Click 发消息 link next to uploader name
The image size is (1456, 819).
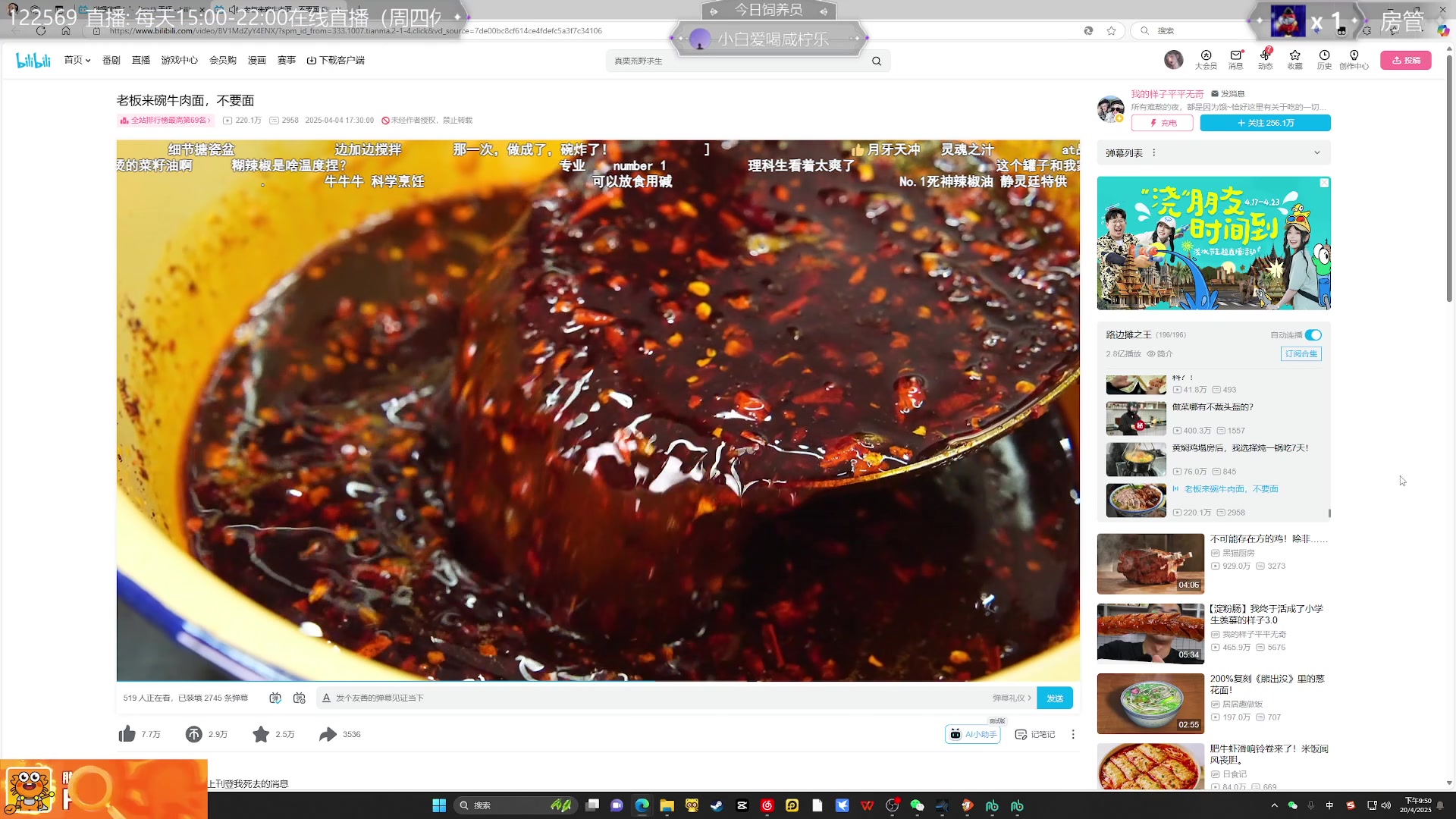pos(1228,94)
